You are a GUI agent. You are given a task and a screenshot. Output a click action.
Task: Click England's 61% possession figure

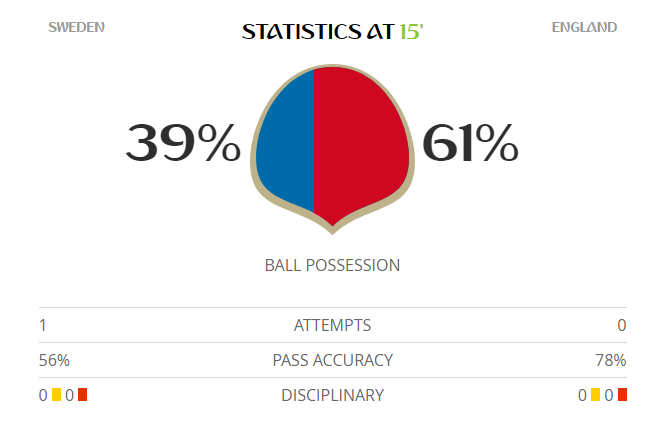tap(471, 145)
